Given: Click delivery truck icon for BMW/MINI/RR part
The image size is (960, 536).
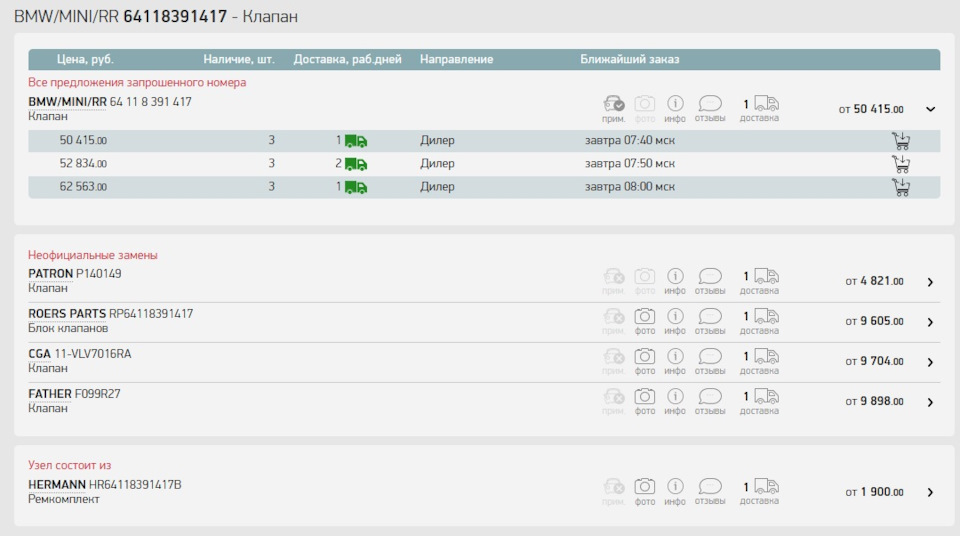Looking at the screenshot, I should (766, 103).
